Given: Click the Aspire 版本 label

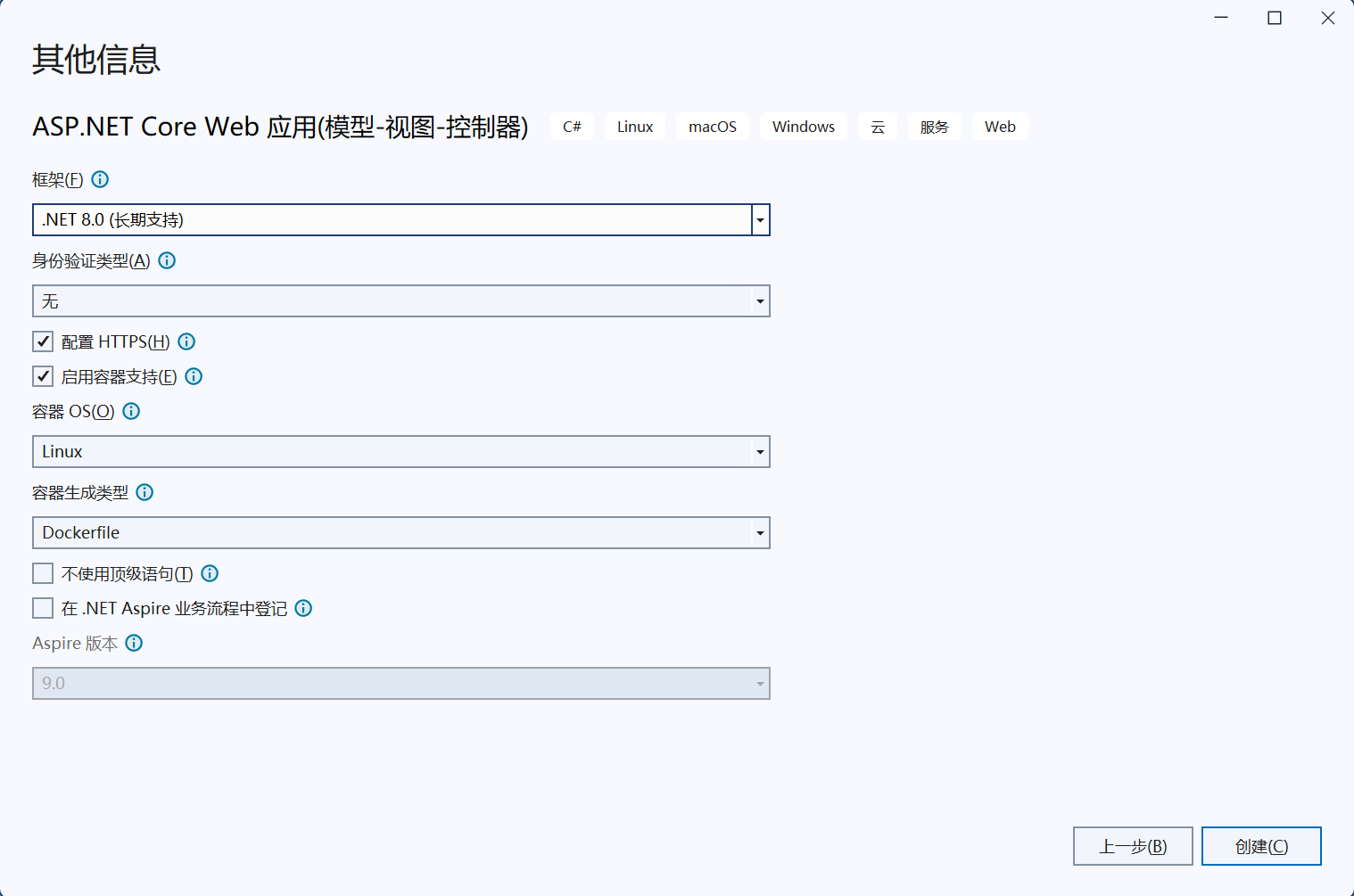Looking at the screenshot, I should click(x=75, y=643).
